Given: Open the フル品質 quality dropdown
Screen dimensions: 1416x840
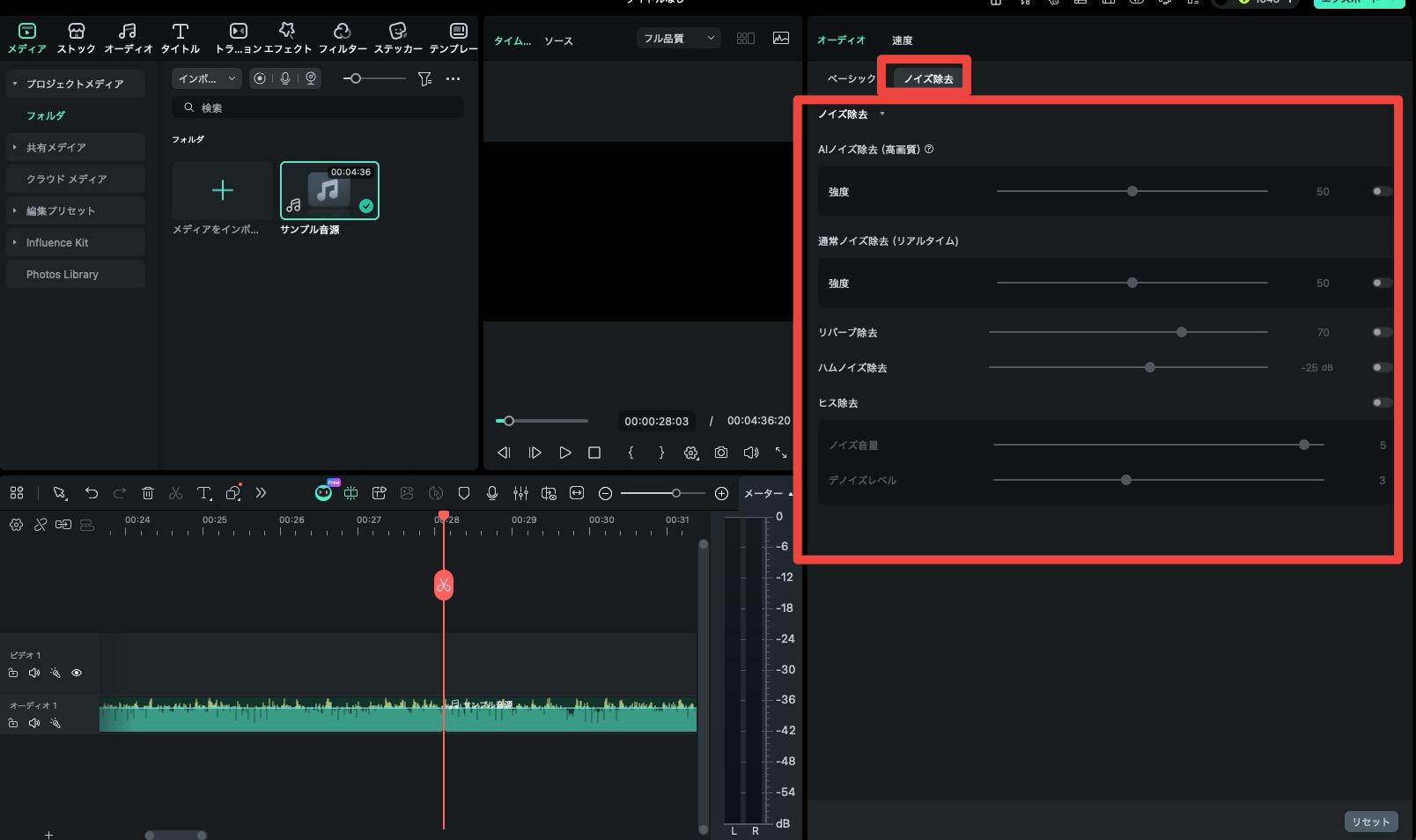Looking at the screenshot, I should point(678,38).
